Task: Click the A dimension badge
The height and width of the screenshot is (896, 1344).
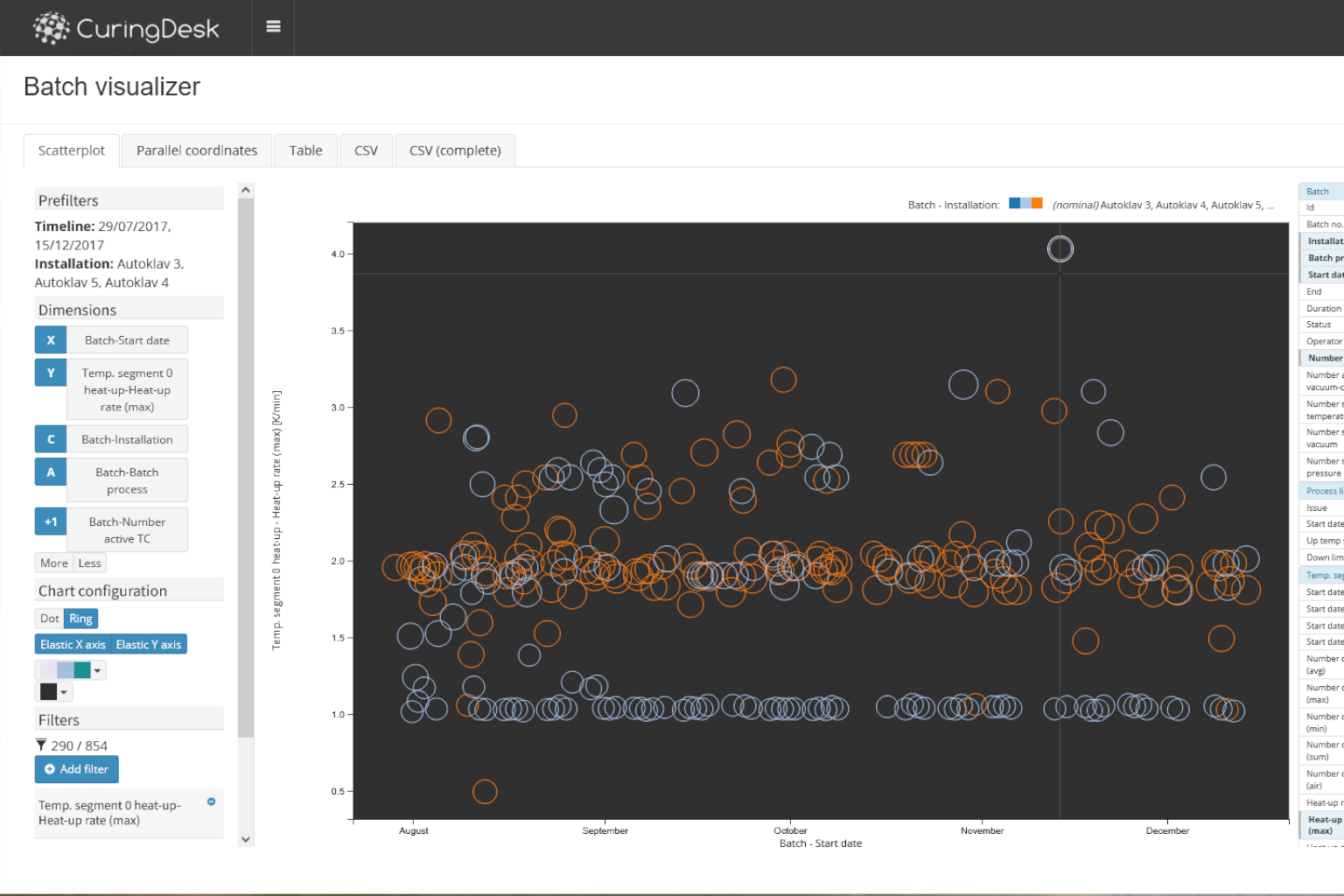Action: click(x=51, y=472)
